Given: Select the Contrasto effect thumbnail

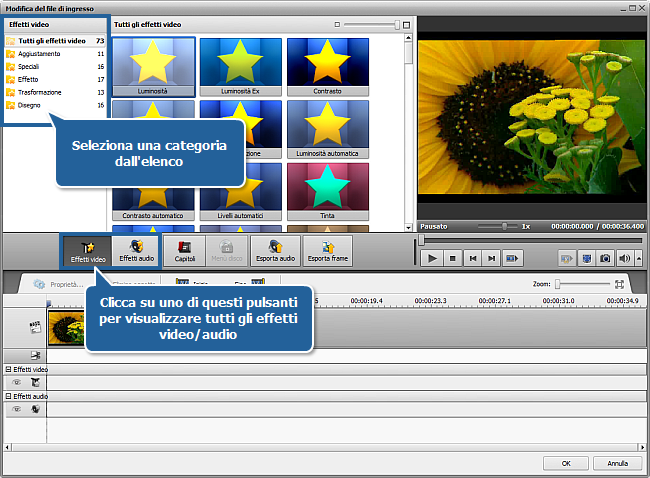Looking at the screenshot, I should tap(327, 67).
